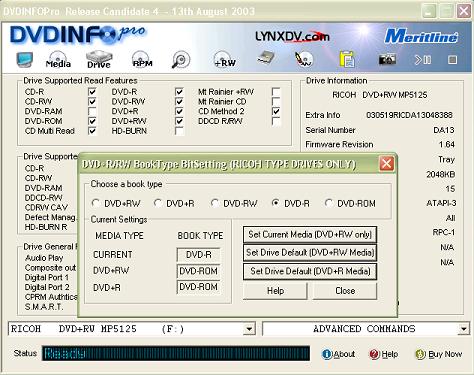Select the DVD-RW book type radio
This screenshot has width=474, height=375.
coord(215,203)
